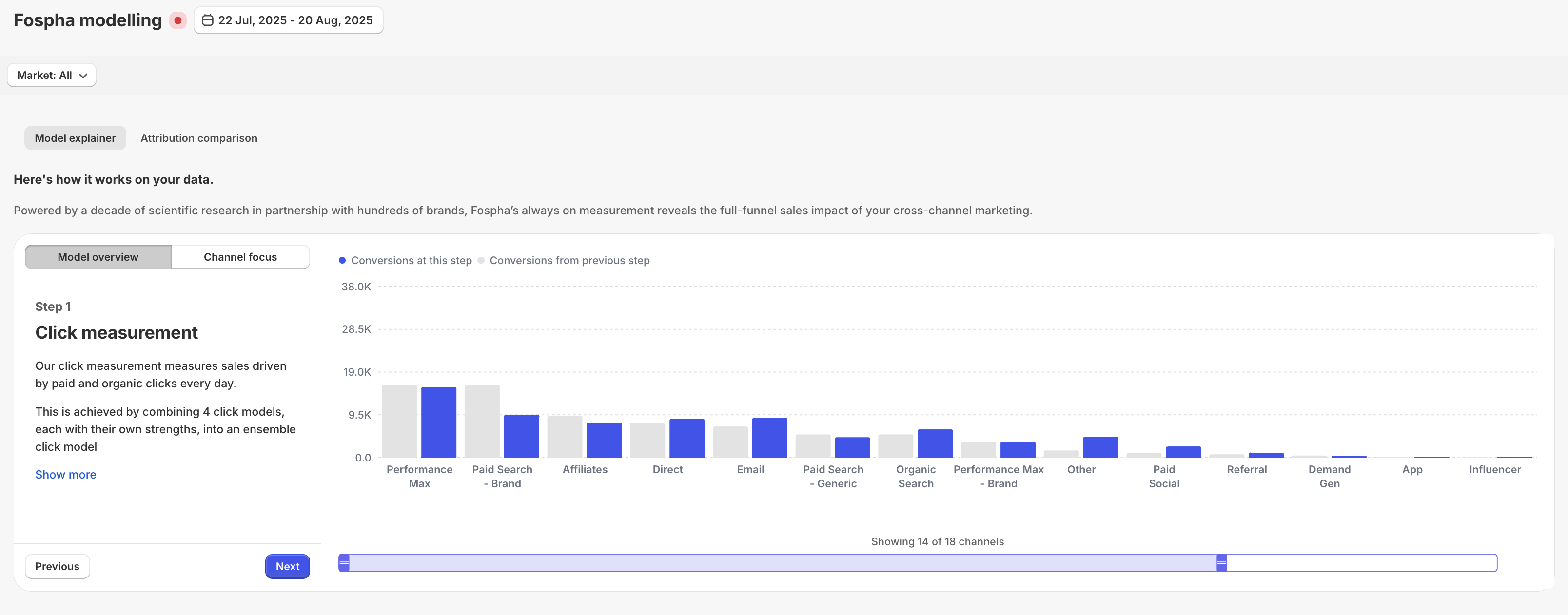The image size is (1568, 615).
Task: Select the Model explainer tab
Action: [x=75, y=138]
